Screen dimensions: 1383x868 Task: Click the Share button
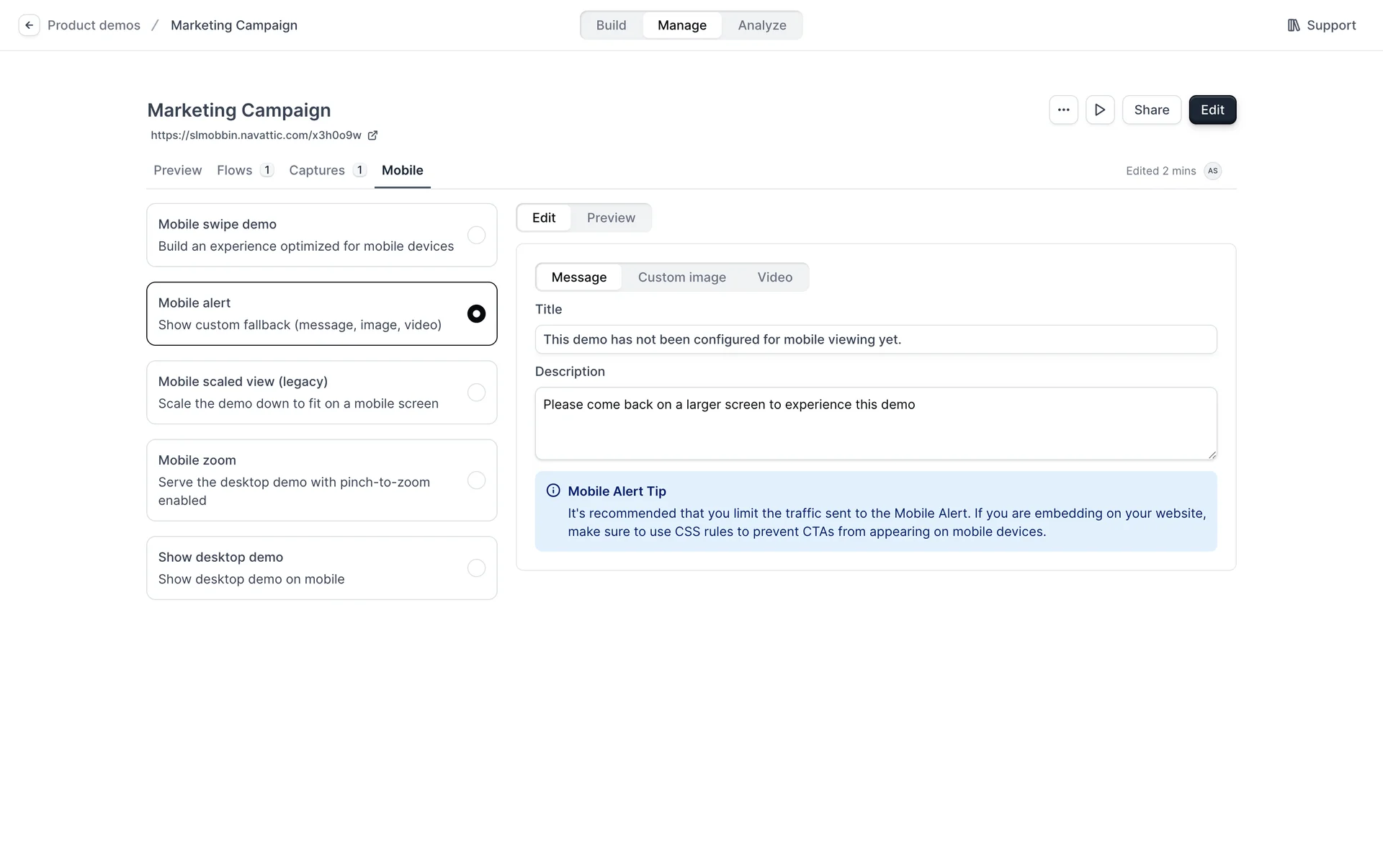click(1151, 110)
